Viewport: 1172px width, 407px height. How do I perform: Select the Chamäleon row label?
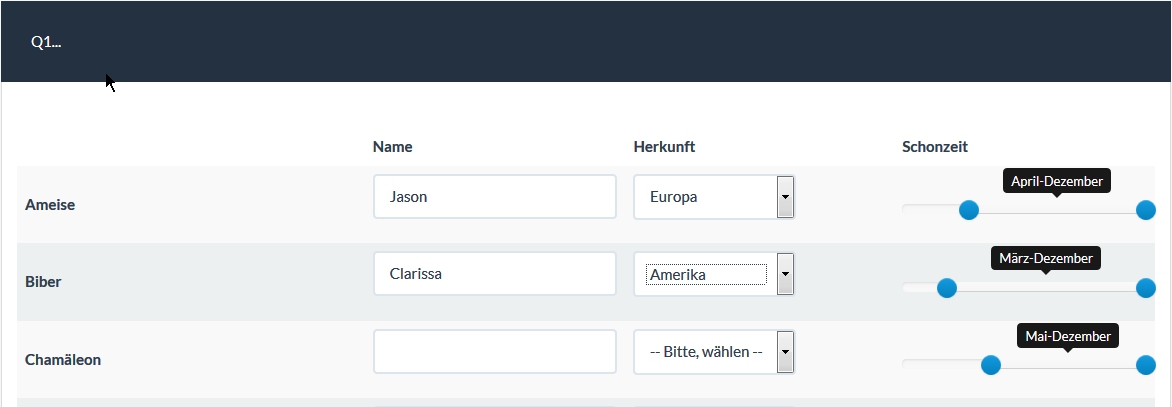[x=63, y=360]
